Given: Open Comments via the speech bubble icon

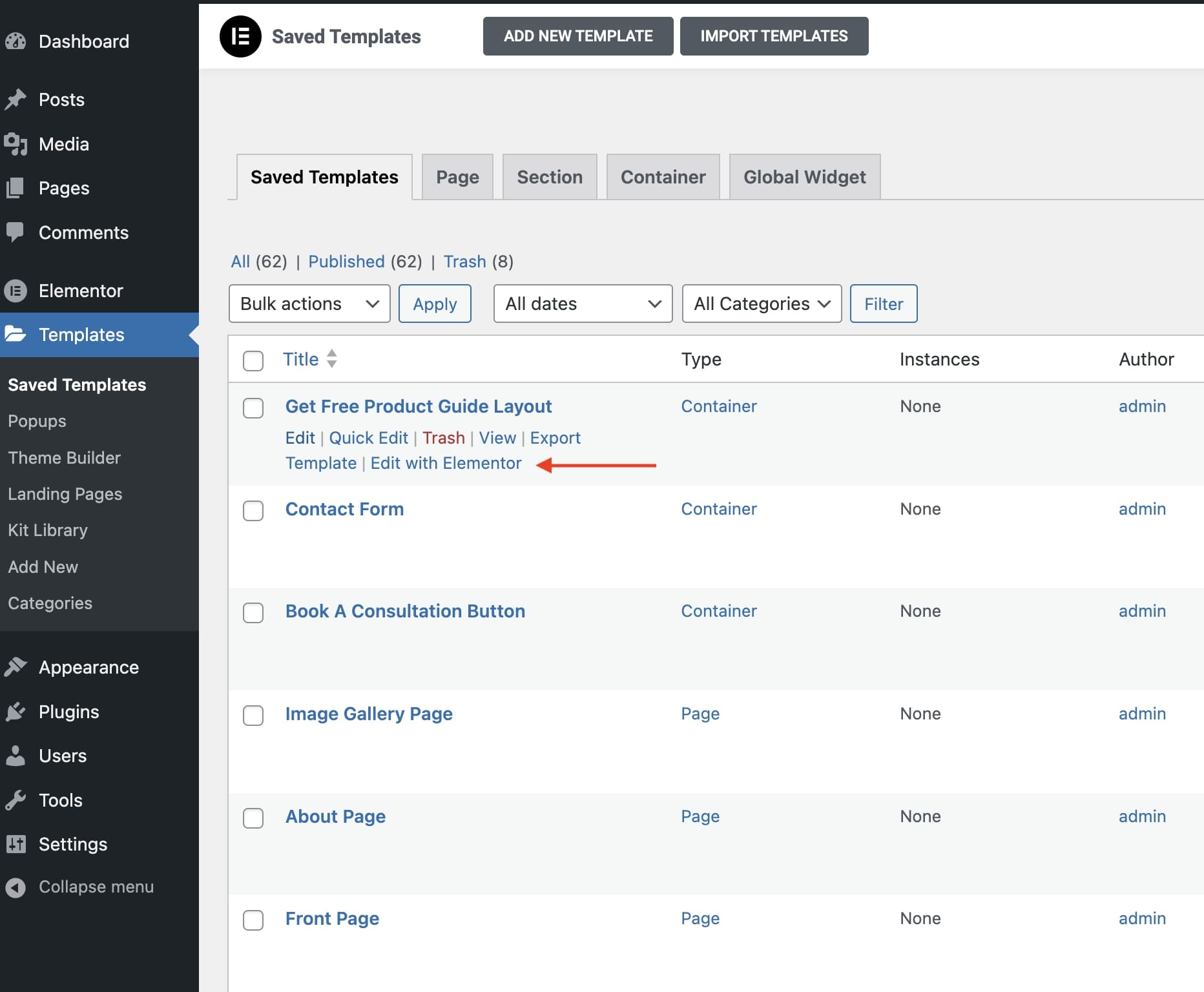Looking at the screenshot, I should tap(16, 232).
